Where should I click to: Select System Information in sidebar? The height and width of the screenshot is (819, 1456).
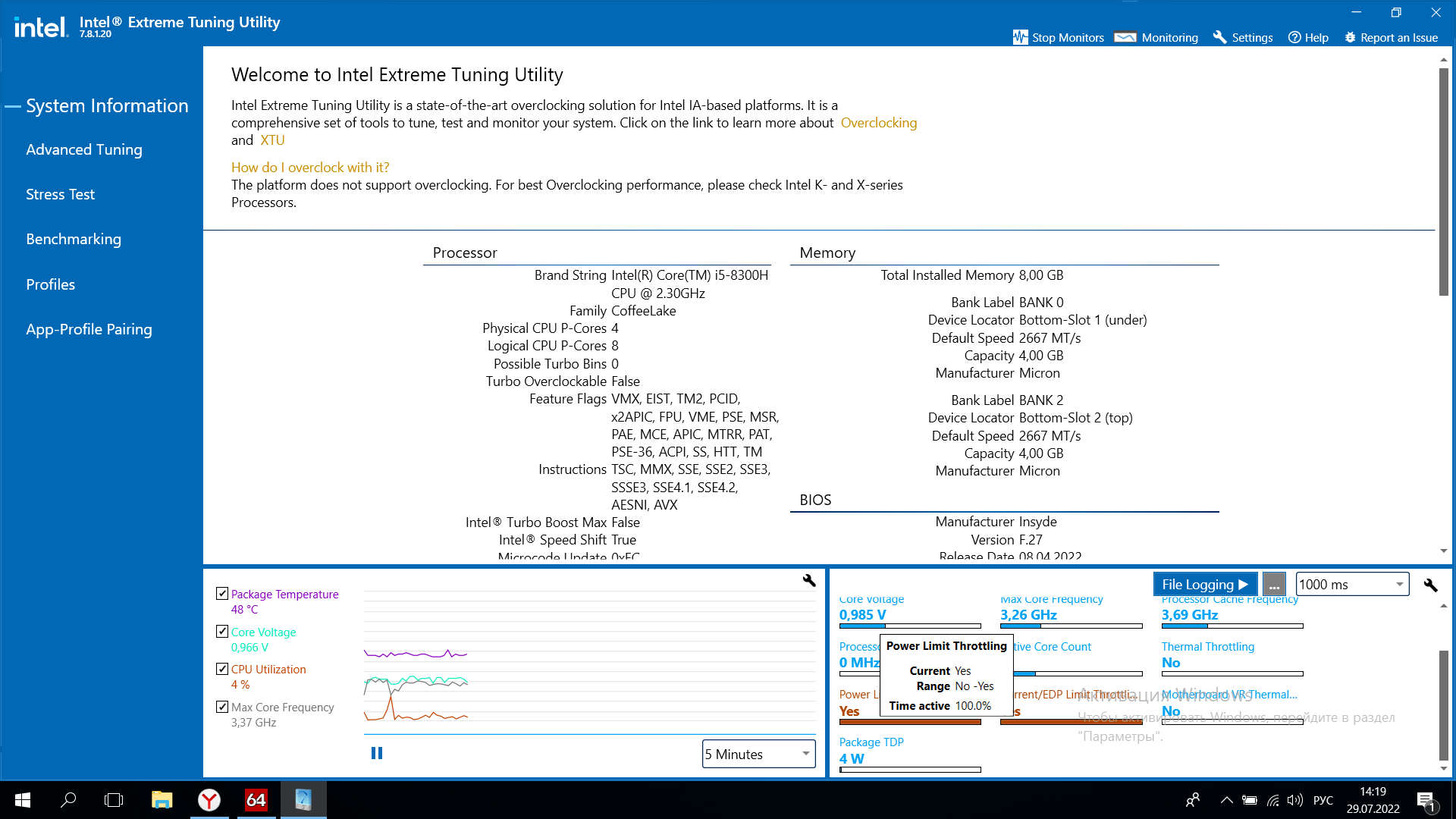pos(107,105)
